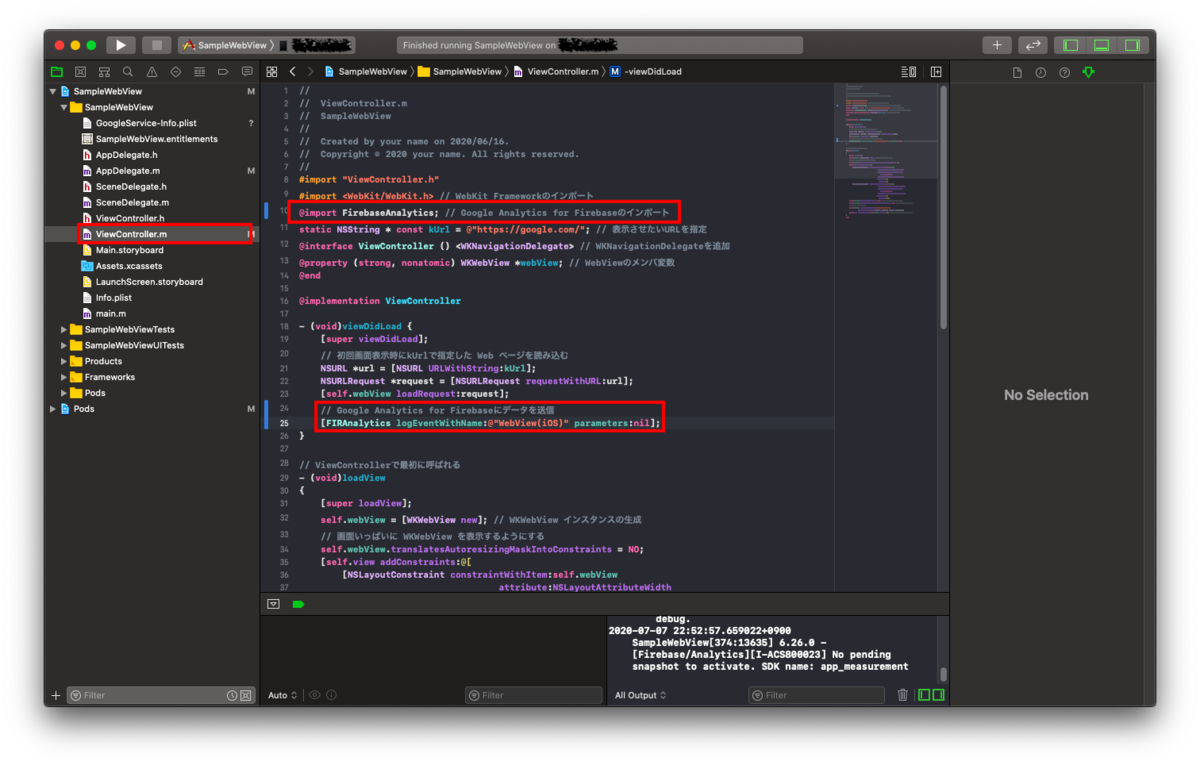
Task: Select Assets.xcassets in navigator
Action: click(130, 266)
